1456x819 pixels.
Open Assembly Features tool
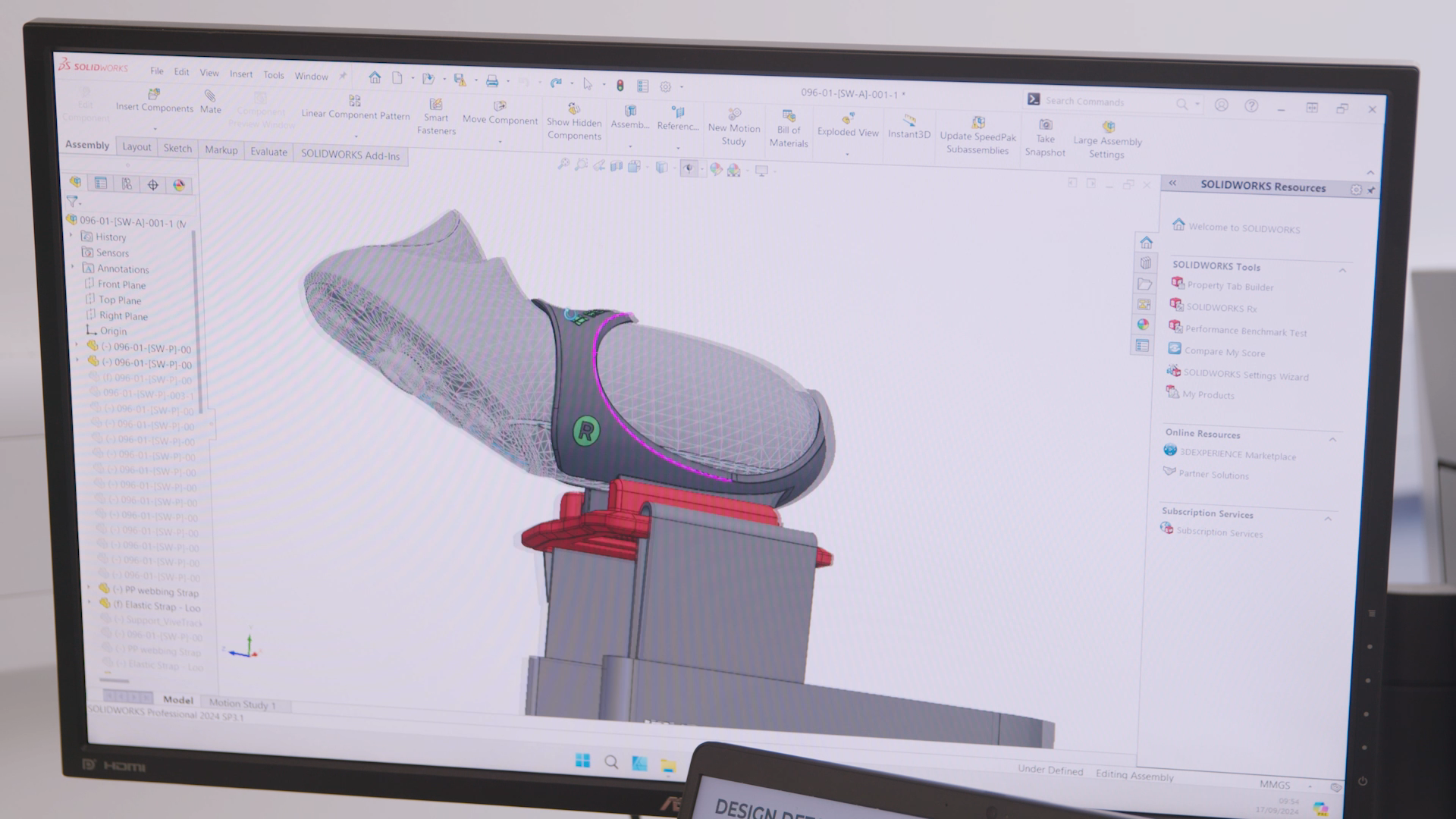[x=630, y=118]
